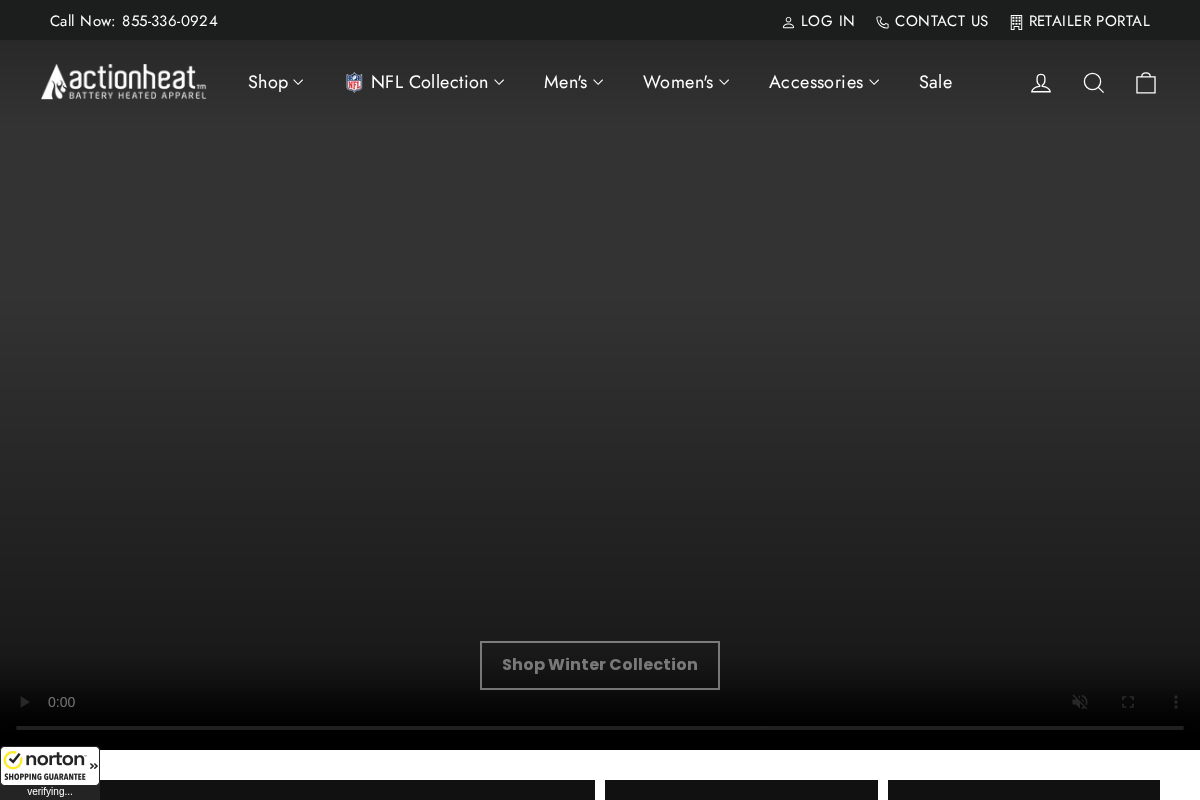1200x800 pixels.
Task: Expand the Accessories dropdown
Action: point(874,82)
